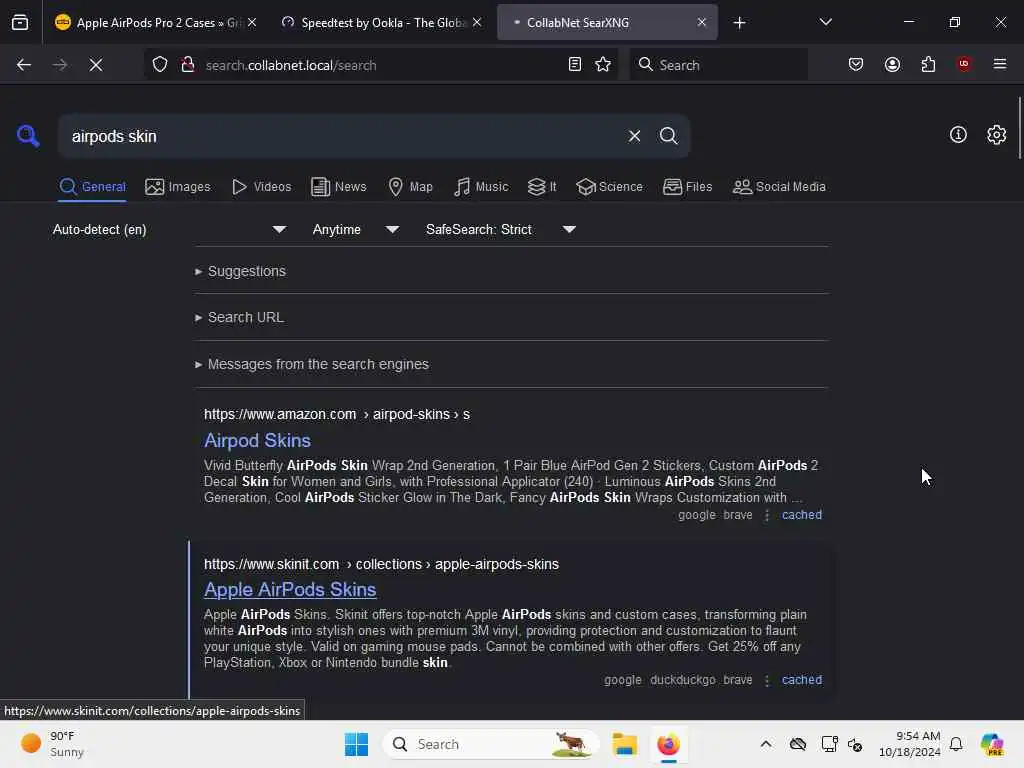Click the page vertical scrollbar

click(1019, 128)
